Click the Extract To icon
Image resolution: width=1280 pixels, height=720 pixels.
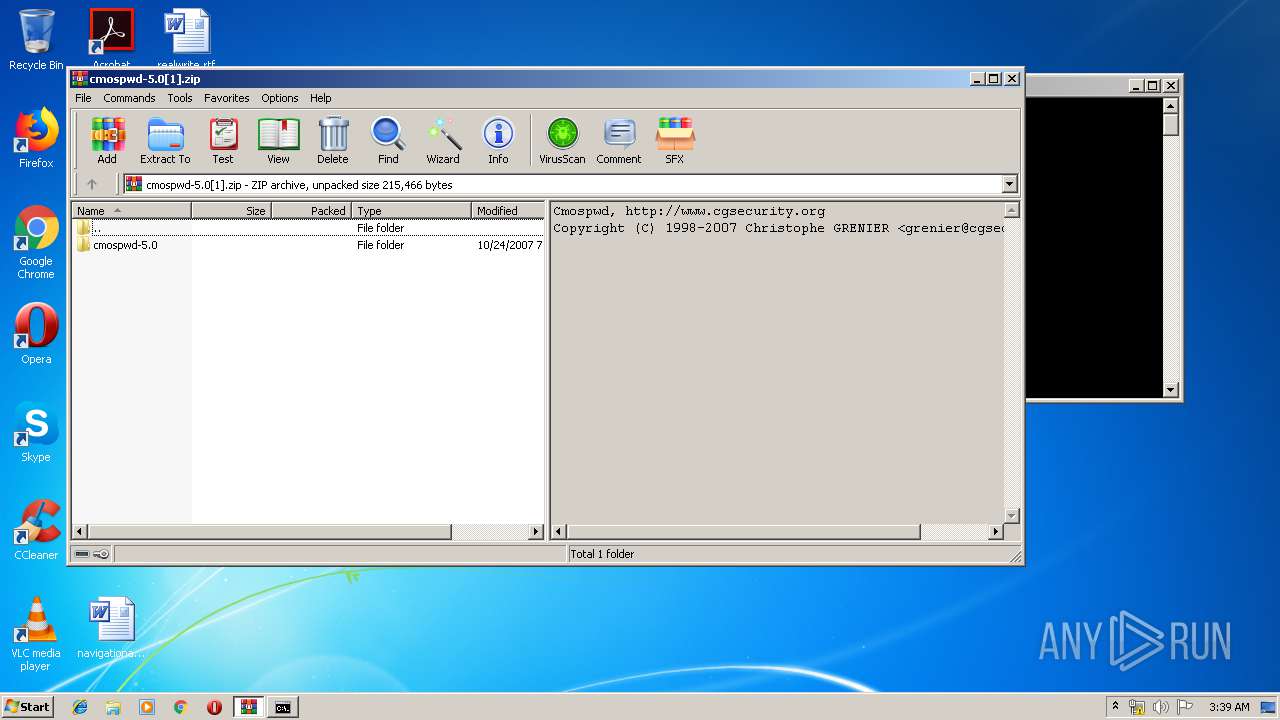click(x=165, y=140)
